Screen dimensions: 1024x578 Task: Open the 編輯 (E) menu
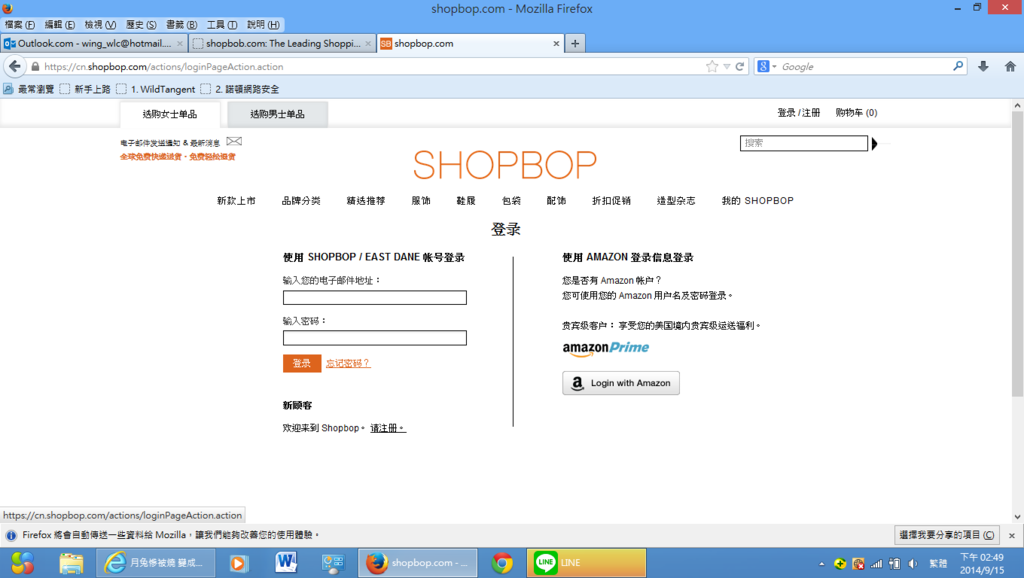tap(59, 25)
